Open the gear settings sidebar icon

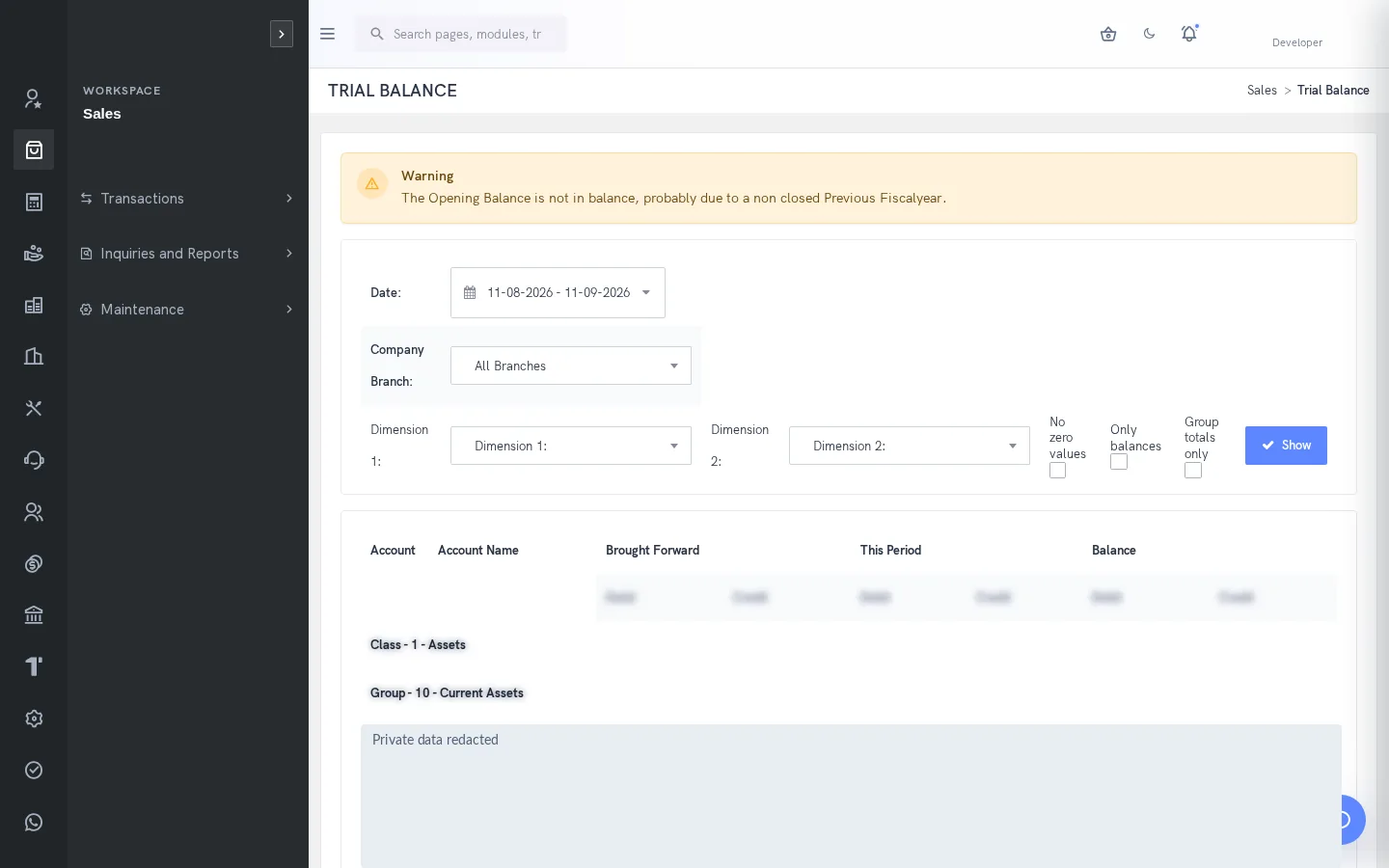pyautogui.click(x=34, y=719)
